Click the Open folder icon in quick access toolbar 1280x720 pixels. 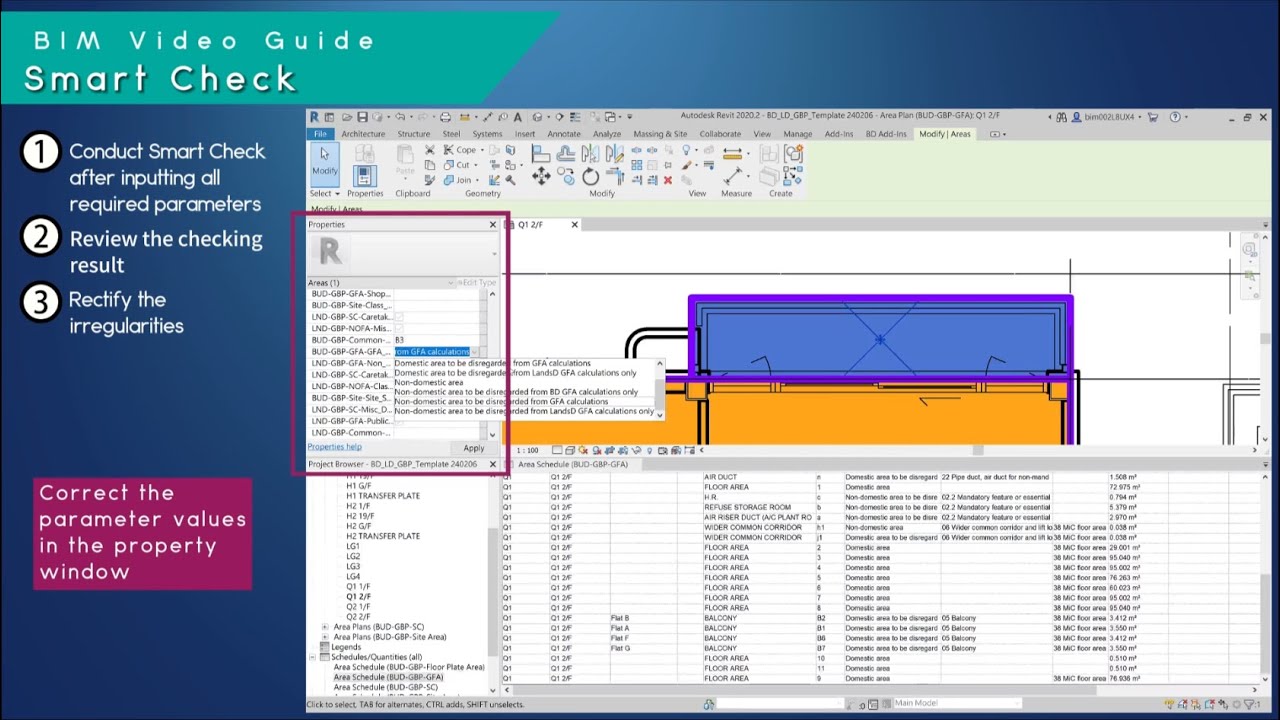[347, 117]
